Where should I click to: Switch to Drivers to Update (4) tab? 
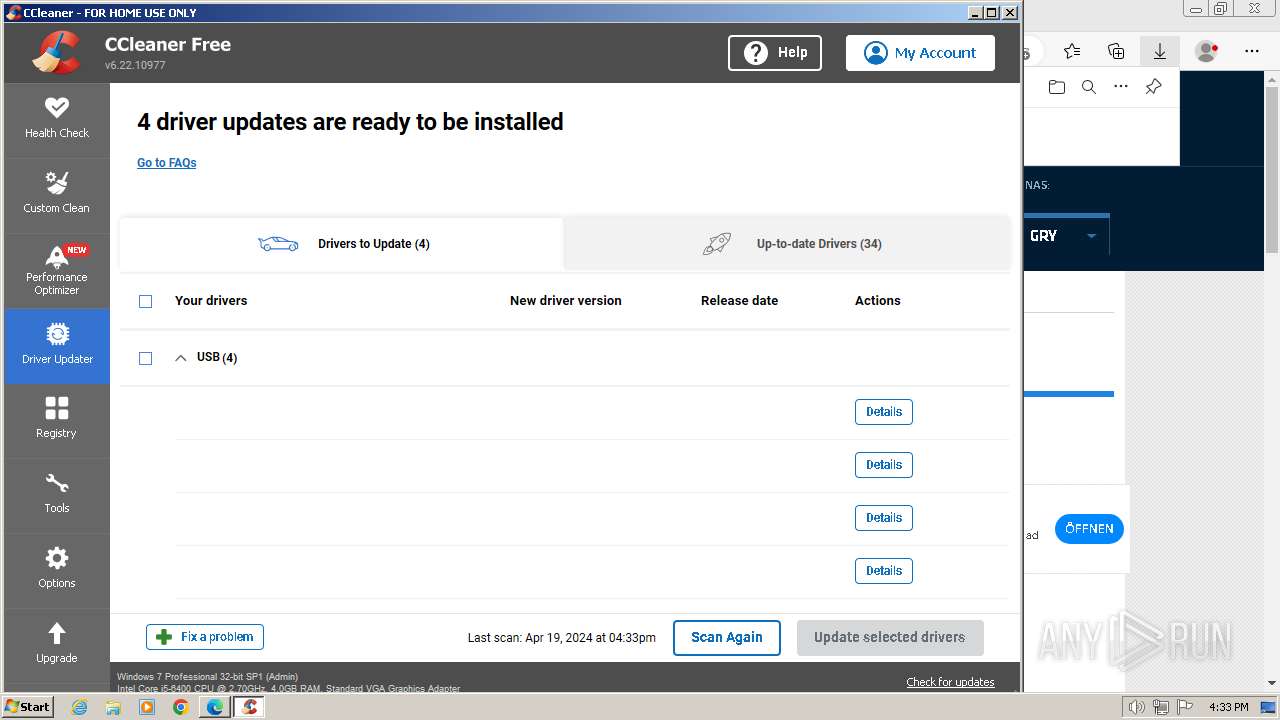(x=342, y=244)
